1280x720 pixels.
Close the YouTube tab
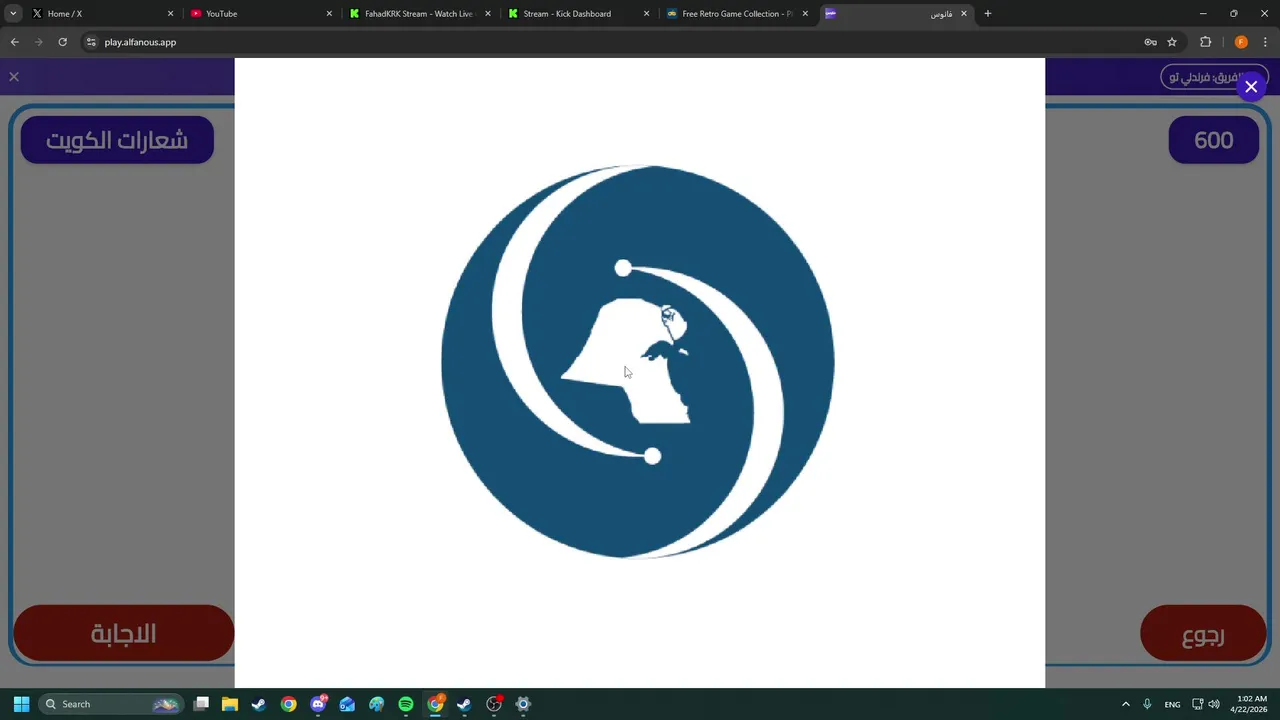[x=329, y=14]
